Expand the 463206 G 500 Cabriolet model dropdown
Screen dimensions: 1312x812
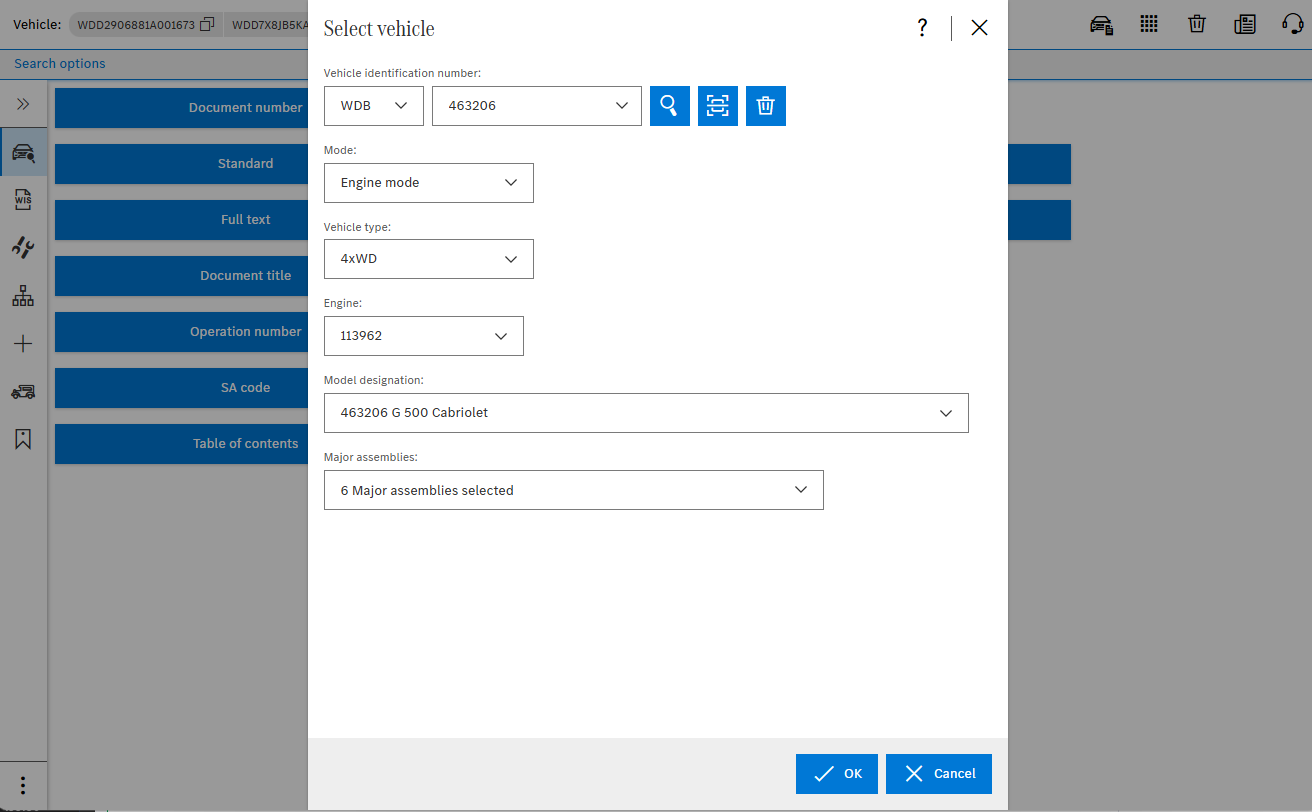pyautogui.click(x=646, y=413)
